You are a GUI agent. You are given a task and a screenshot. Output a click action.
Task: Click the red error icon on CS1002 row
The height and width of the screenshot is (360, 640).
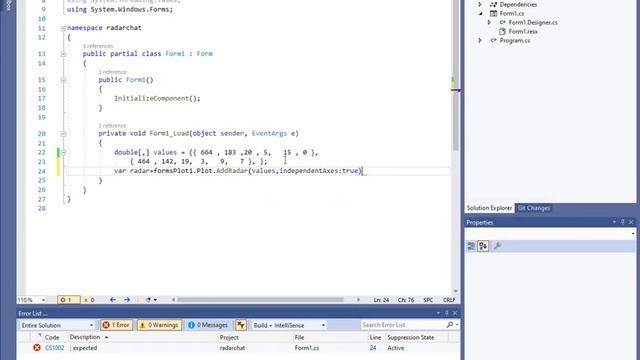37,348
